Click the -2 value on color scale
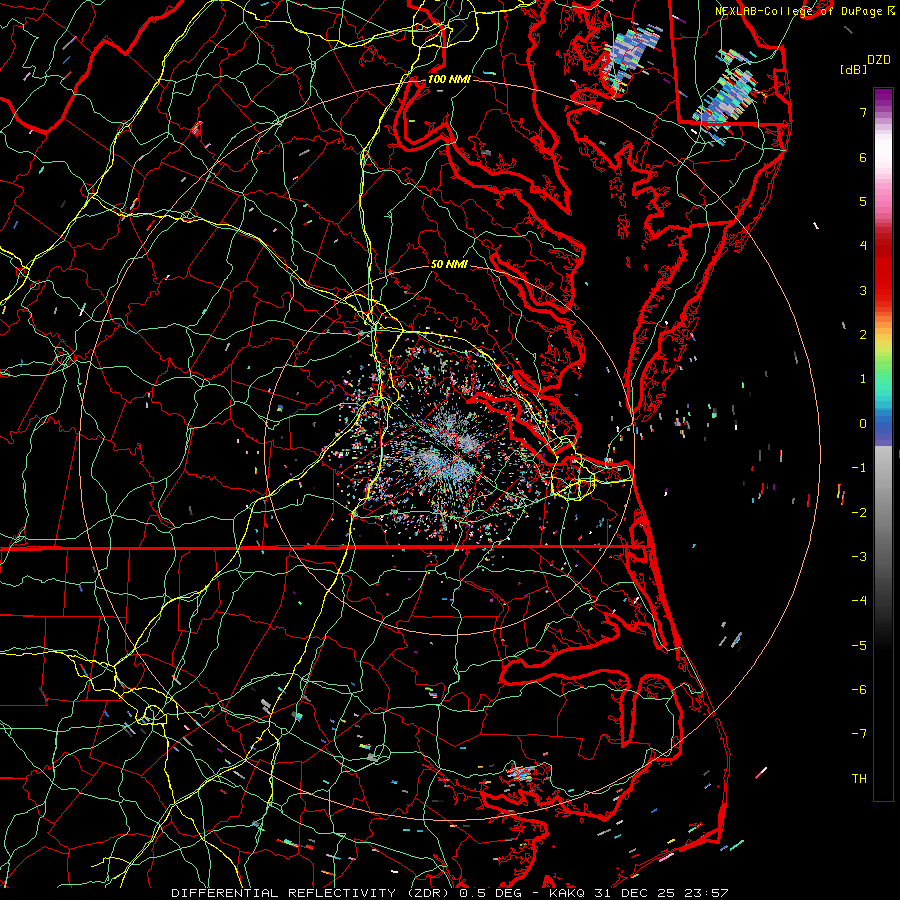Image resolution: width=900 pixels, height=900 pixels. 859,513
